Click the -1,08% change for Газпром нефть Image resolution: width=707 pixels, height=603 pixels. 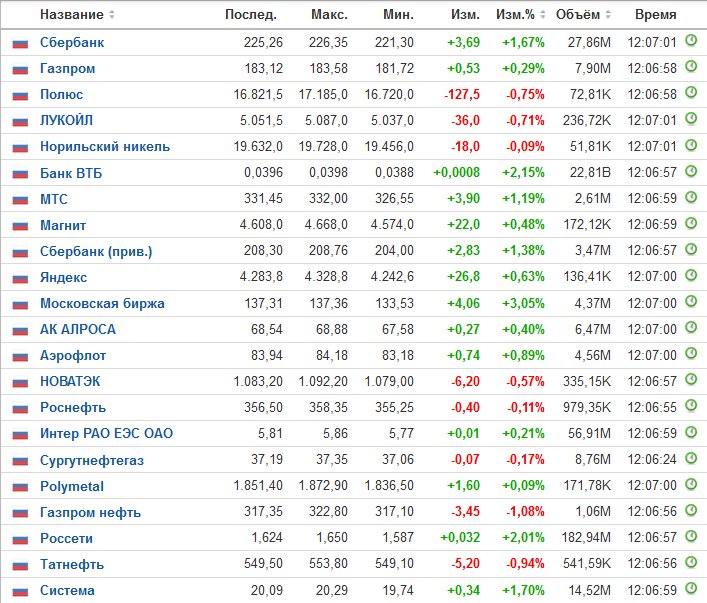click(x=525, y=511)
